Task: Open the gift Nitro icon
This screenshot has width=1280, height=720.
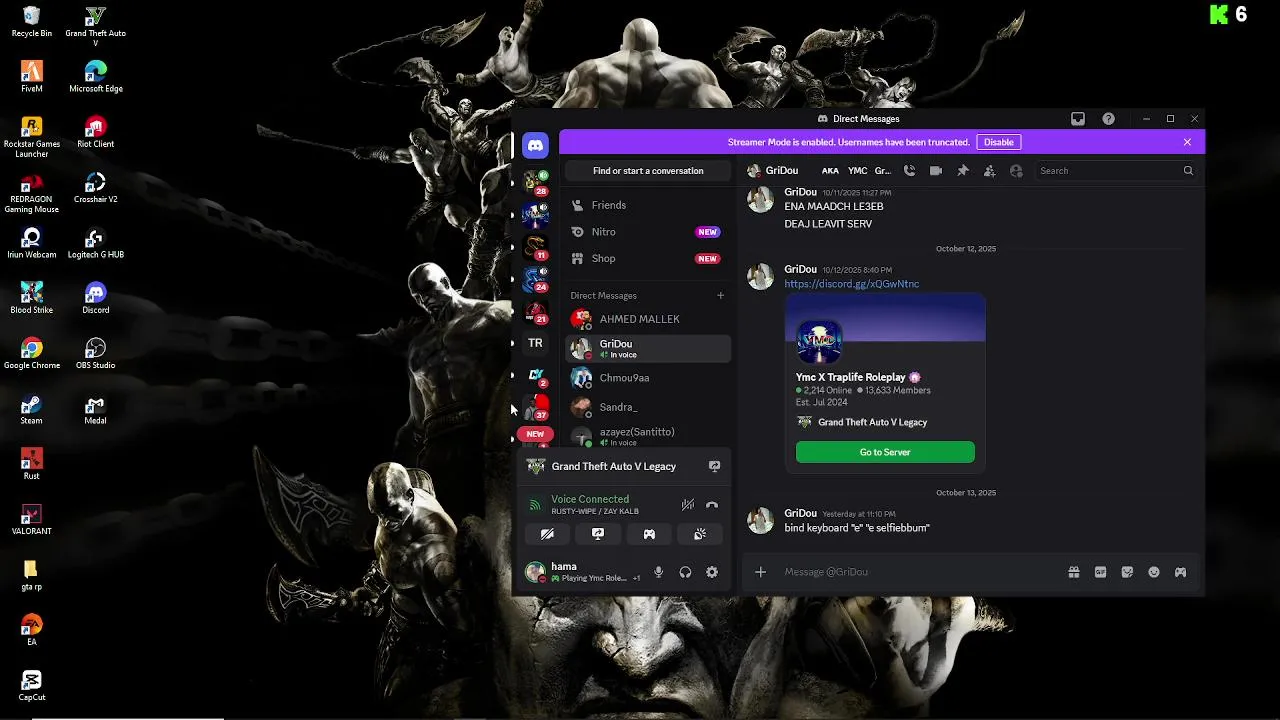Action: (1074, 572)
